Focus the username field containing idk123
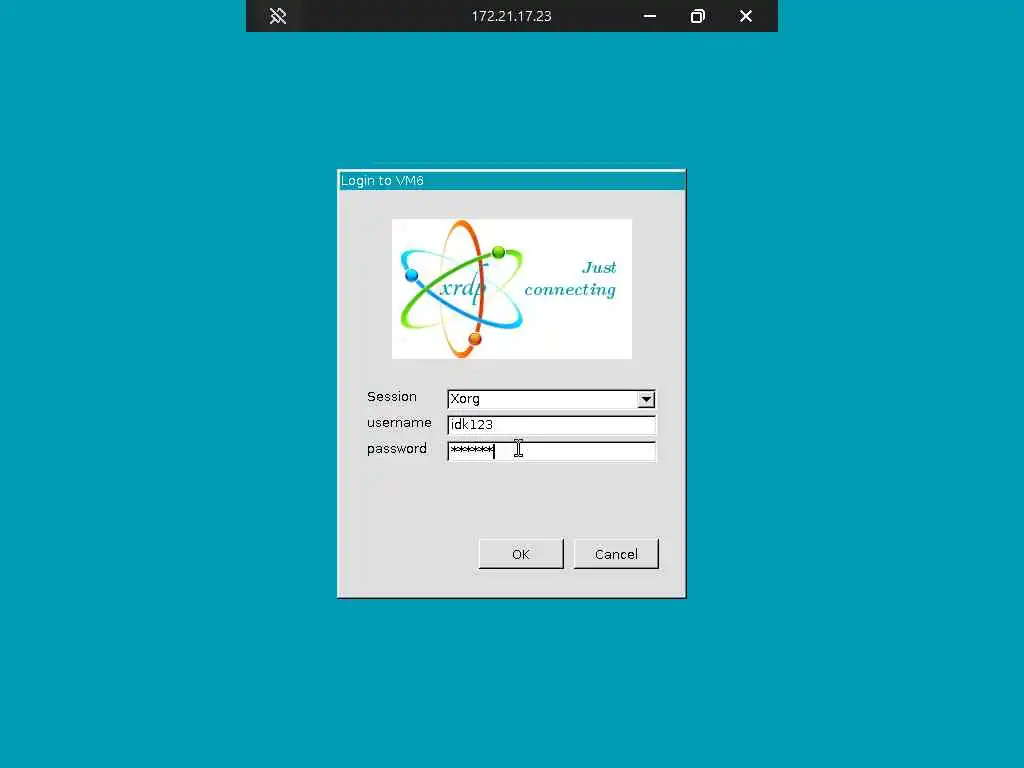1024x768 pixels. pyautogui.click(x=551, y=425)
